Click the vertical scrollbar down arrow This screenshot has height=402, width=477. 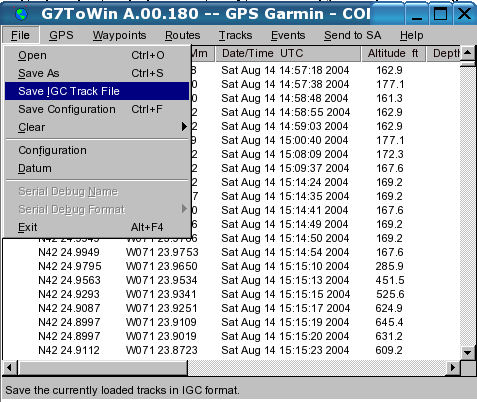[x=468, y=353]
